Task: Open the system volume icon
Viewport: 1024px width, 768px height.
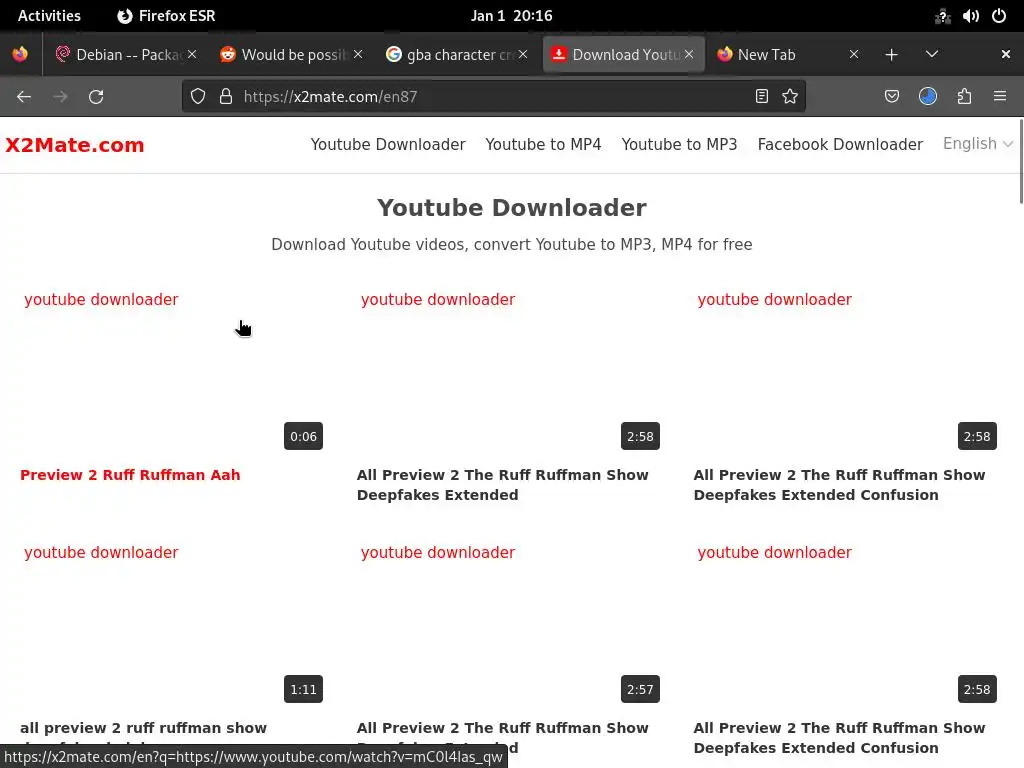Action: point(970,16)
